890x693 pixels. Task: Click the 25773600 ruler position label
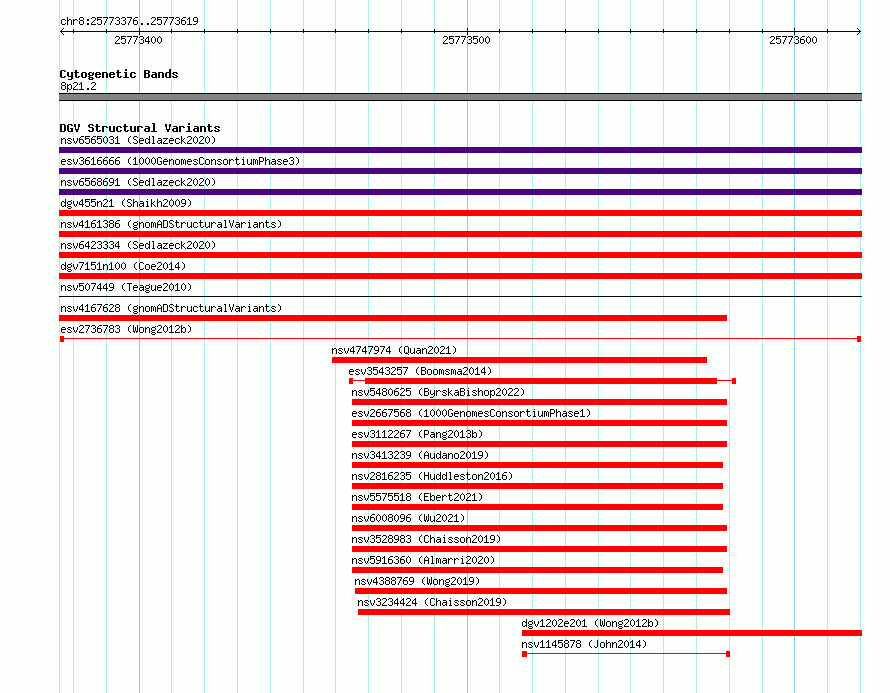(794, 40)
